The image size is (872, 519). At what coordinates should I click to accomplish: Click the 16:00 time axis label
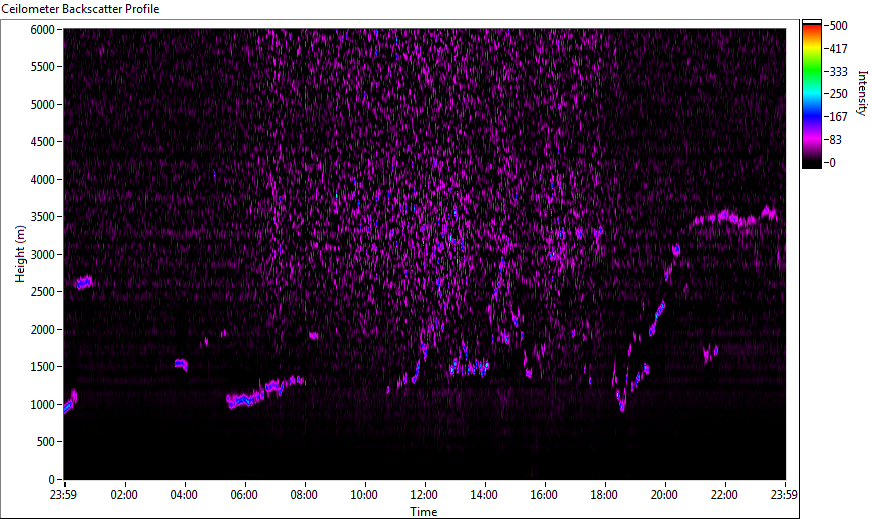[544, 495]
